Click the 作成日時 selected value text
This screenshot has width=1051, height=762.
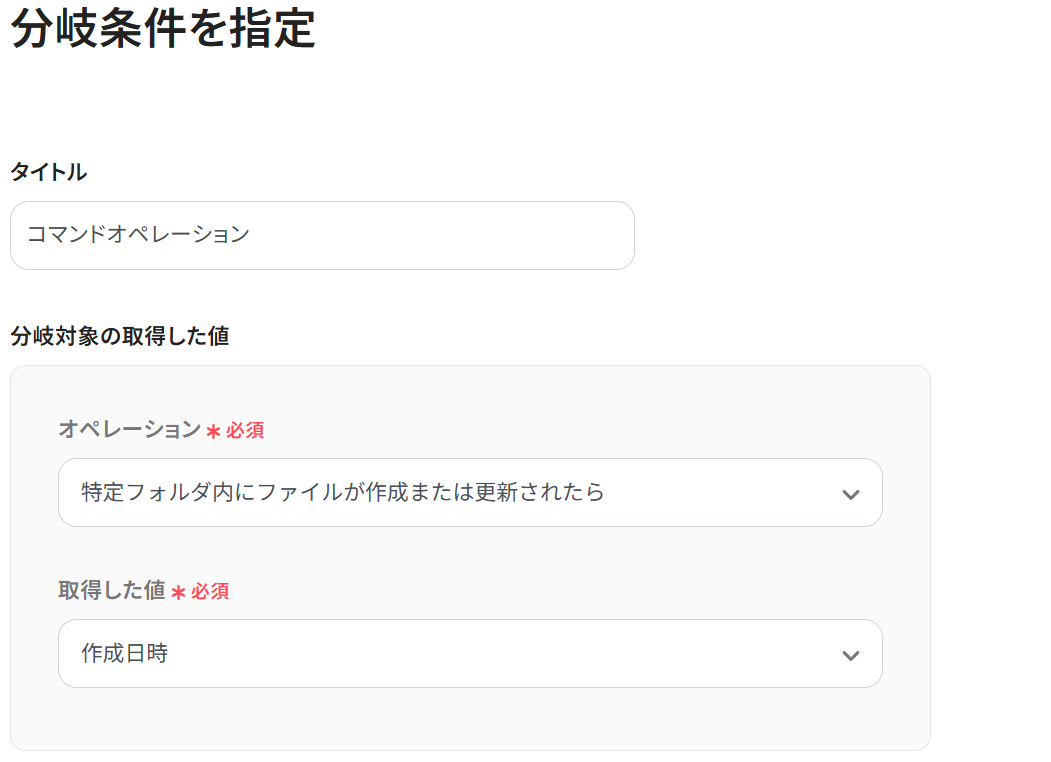coord(125,653)
